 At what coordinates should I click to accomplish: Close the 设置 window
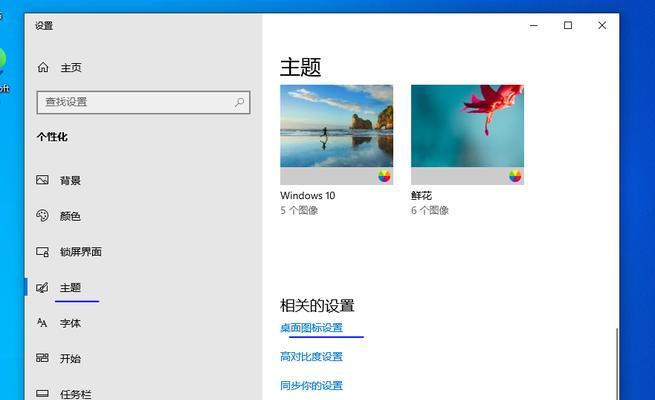(602, 25)
